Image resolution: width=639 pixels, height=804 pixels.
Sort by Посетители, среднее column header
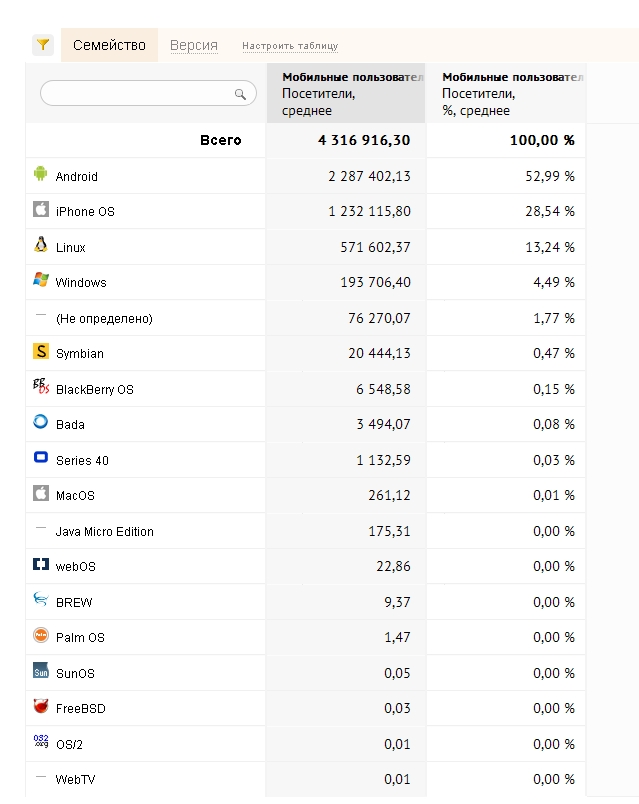[x=346, y=93]
